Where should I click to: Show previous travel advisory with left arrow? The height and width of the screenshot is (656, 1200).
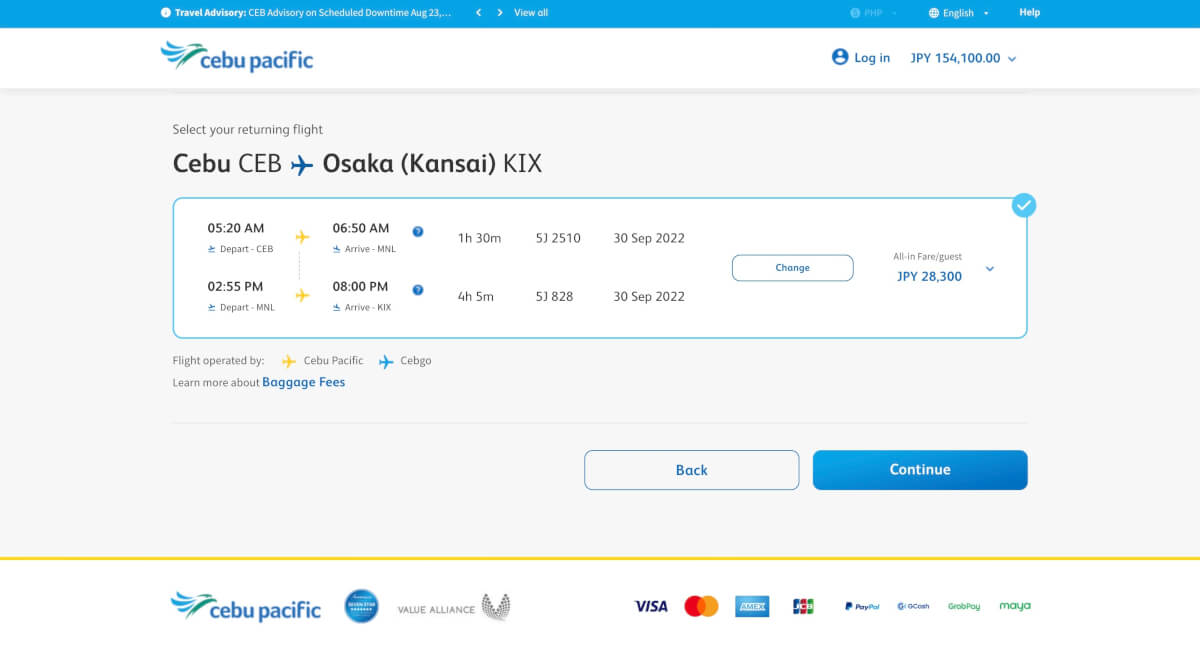[479, 13]
